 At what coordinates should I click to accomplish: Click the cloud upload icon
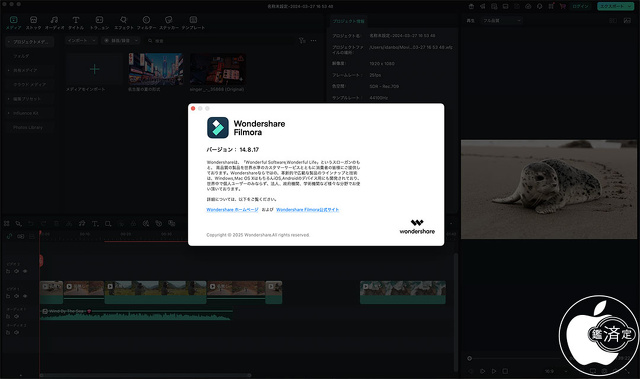[x=528, y=6]
